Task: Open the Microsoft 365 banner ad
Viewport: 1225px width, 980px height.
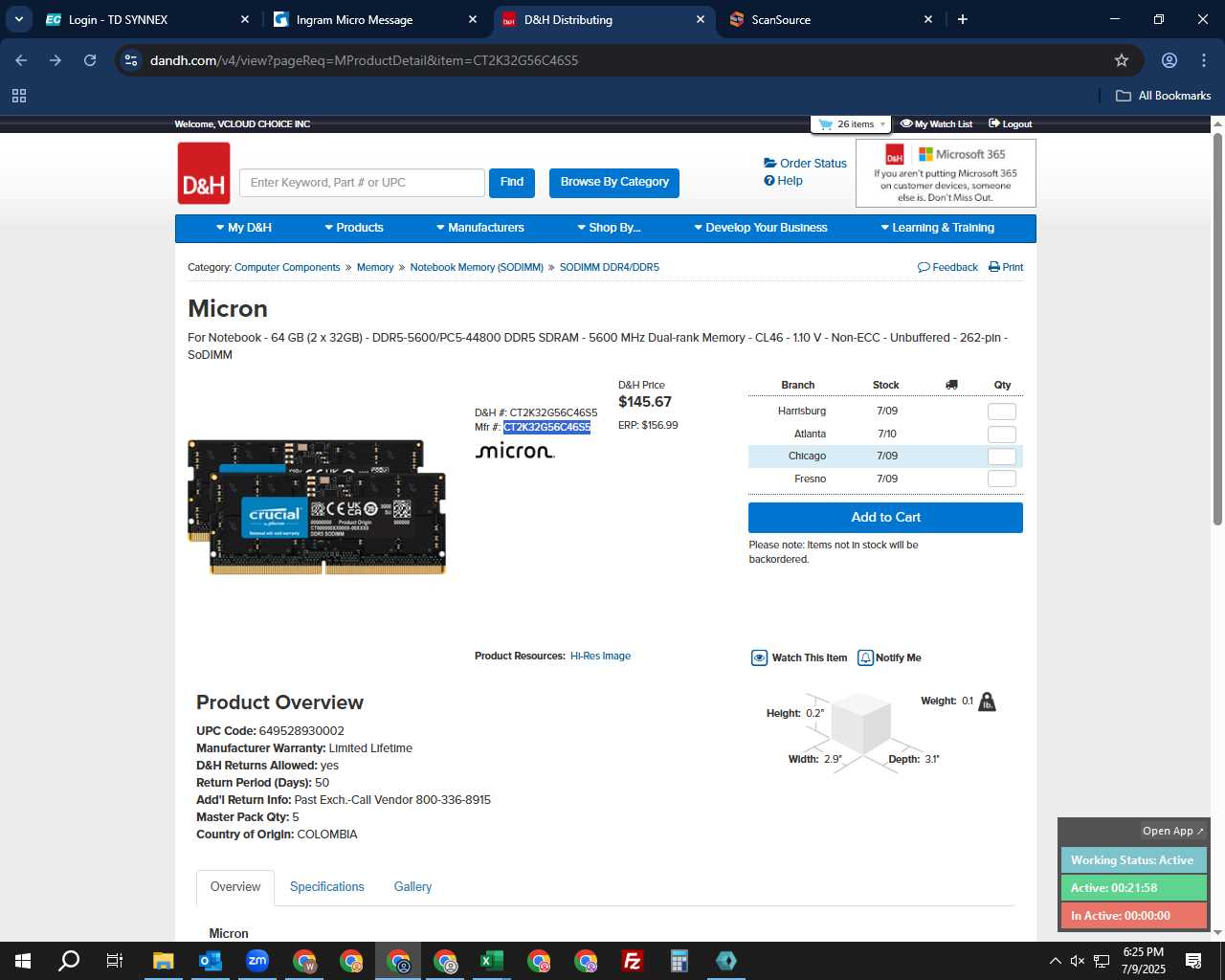Action: (x=946, y=173)
